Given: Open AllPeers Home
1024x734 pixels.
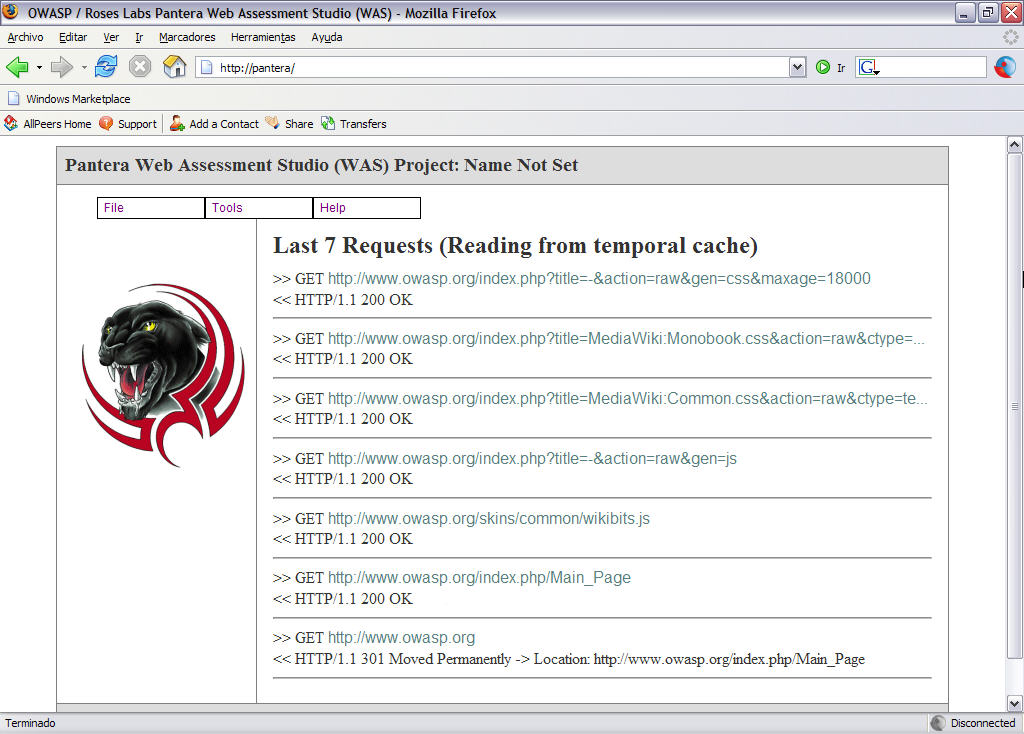Looking at the screenshot, I should 48,123.
